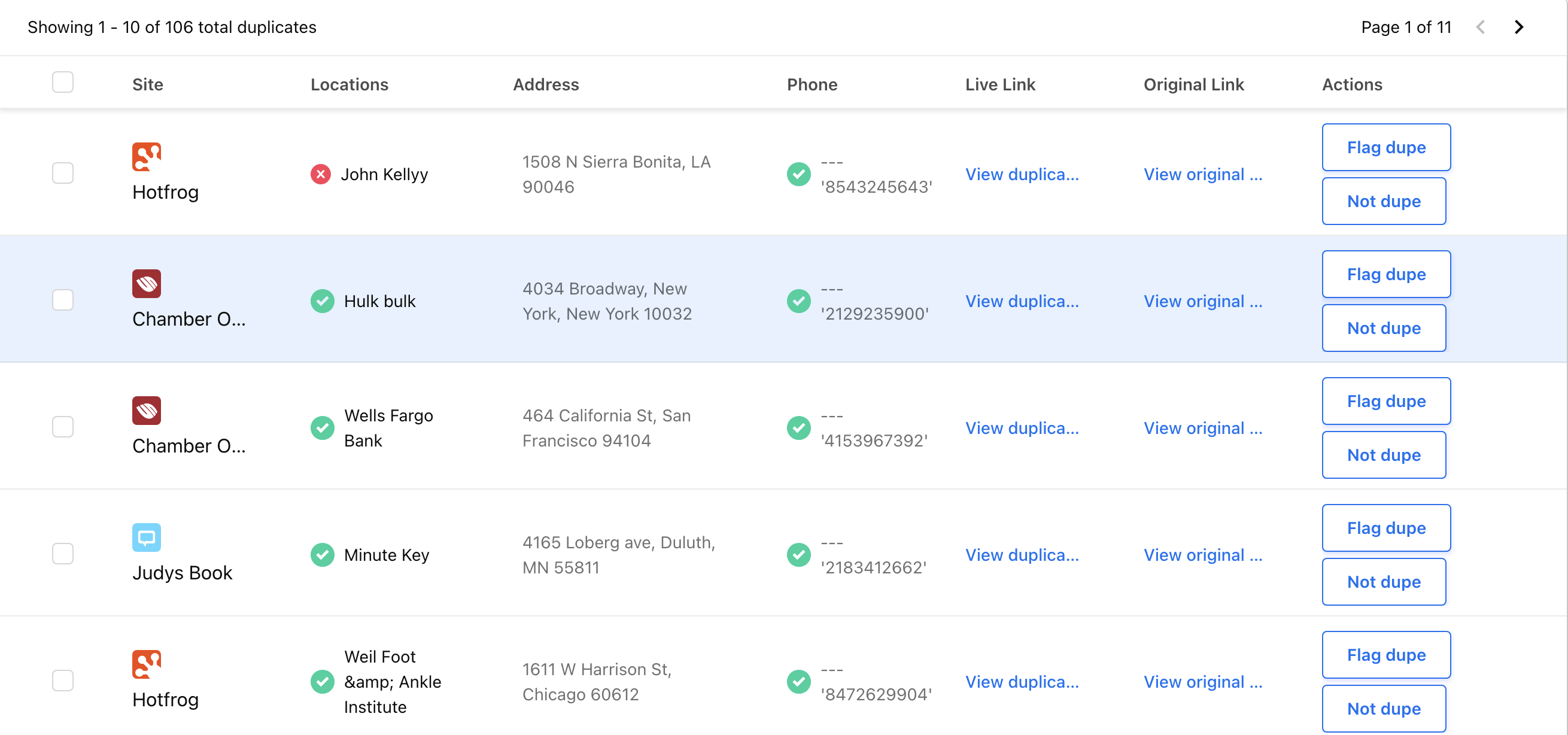The image size is (1568, 735).
Task: Open View duplicate link for Hulk bulk
Action: pos(1022,302)
